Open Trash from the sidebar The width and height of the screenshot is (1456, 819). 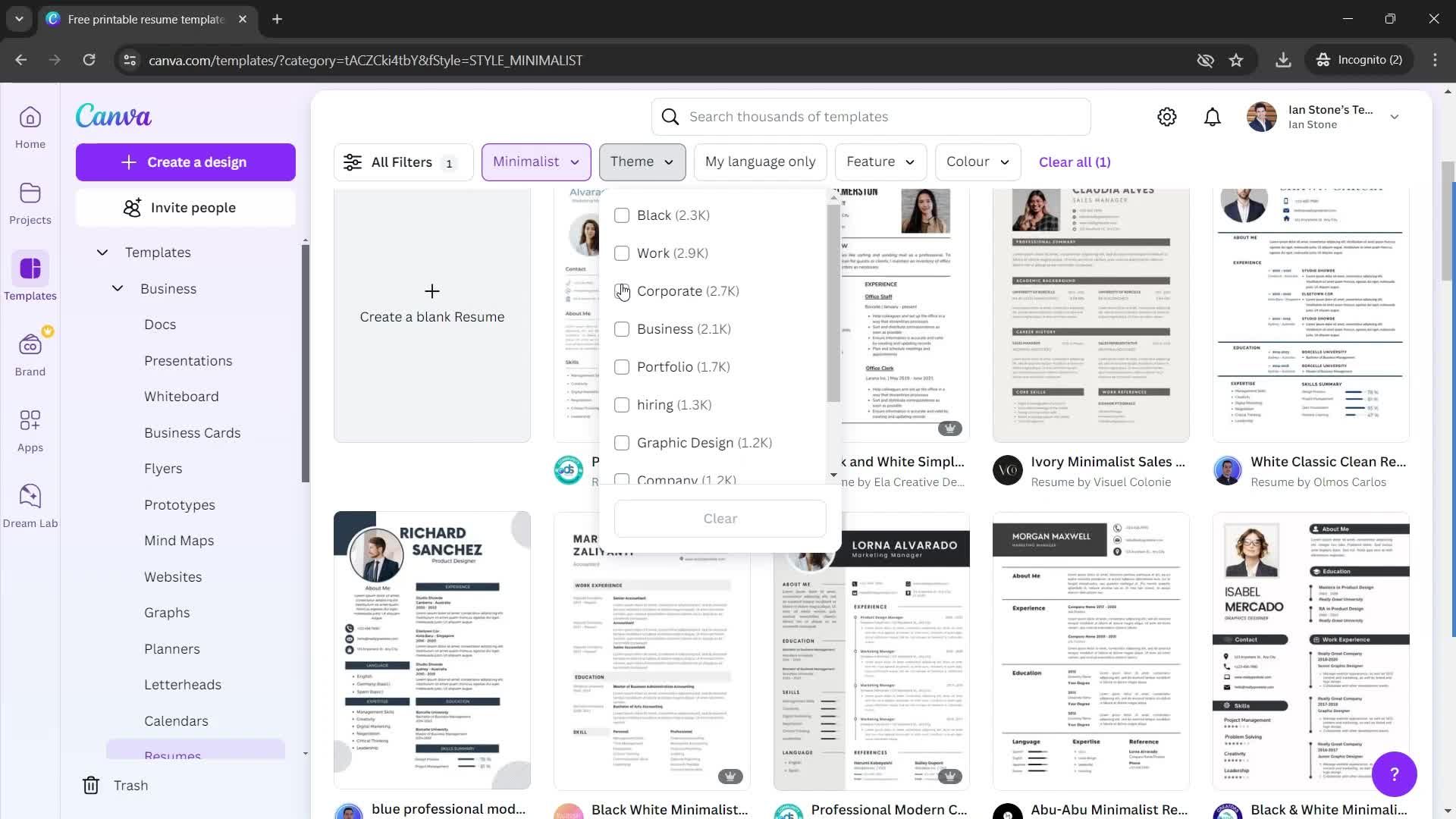(x=115, y=786)
